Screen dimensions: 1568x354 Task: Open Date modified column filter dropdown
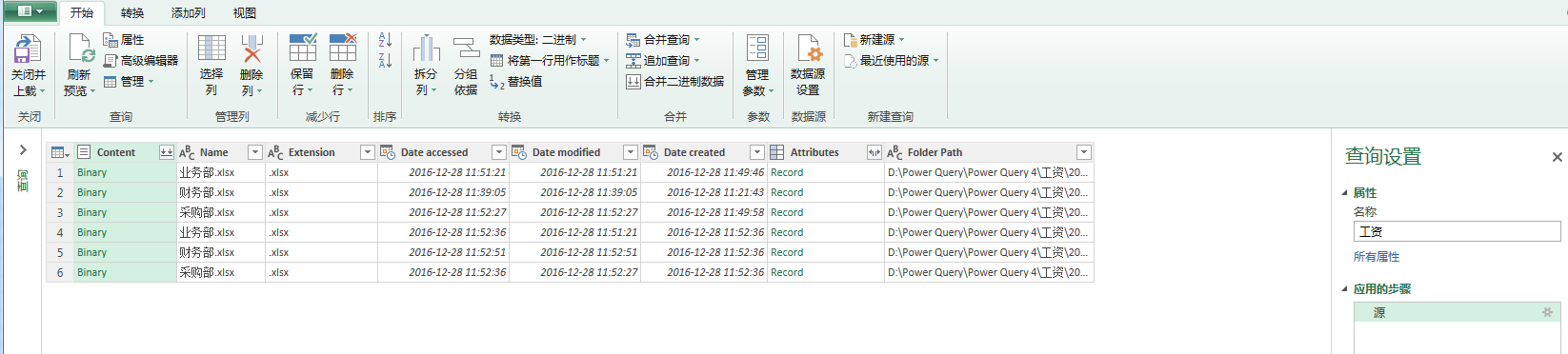(x=630, y=152)
